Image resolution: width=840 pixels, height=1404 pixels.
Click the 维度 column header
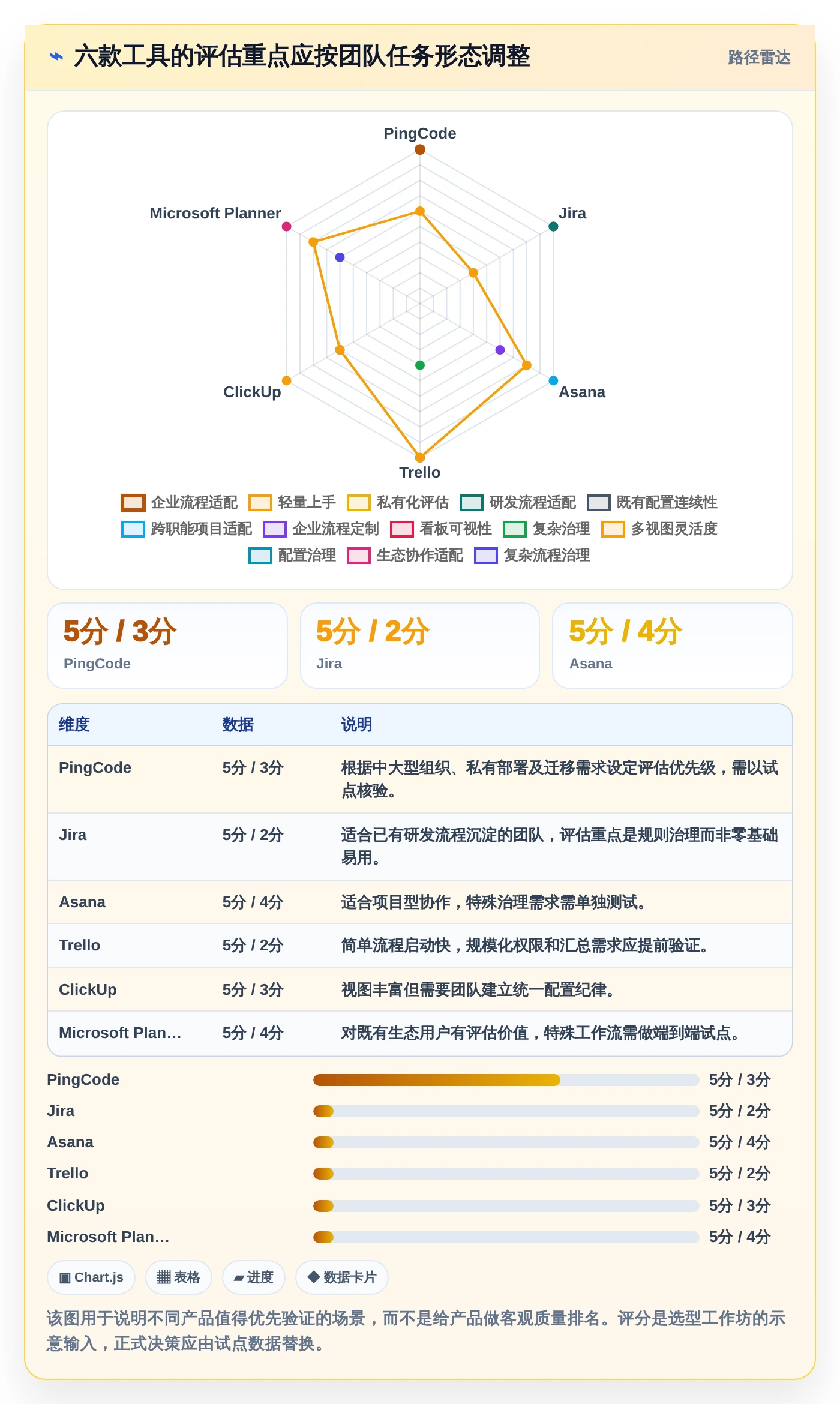pyautogui.click(x=74, y=724)
